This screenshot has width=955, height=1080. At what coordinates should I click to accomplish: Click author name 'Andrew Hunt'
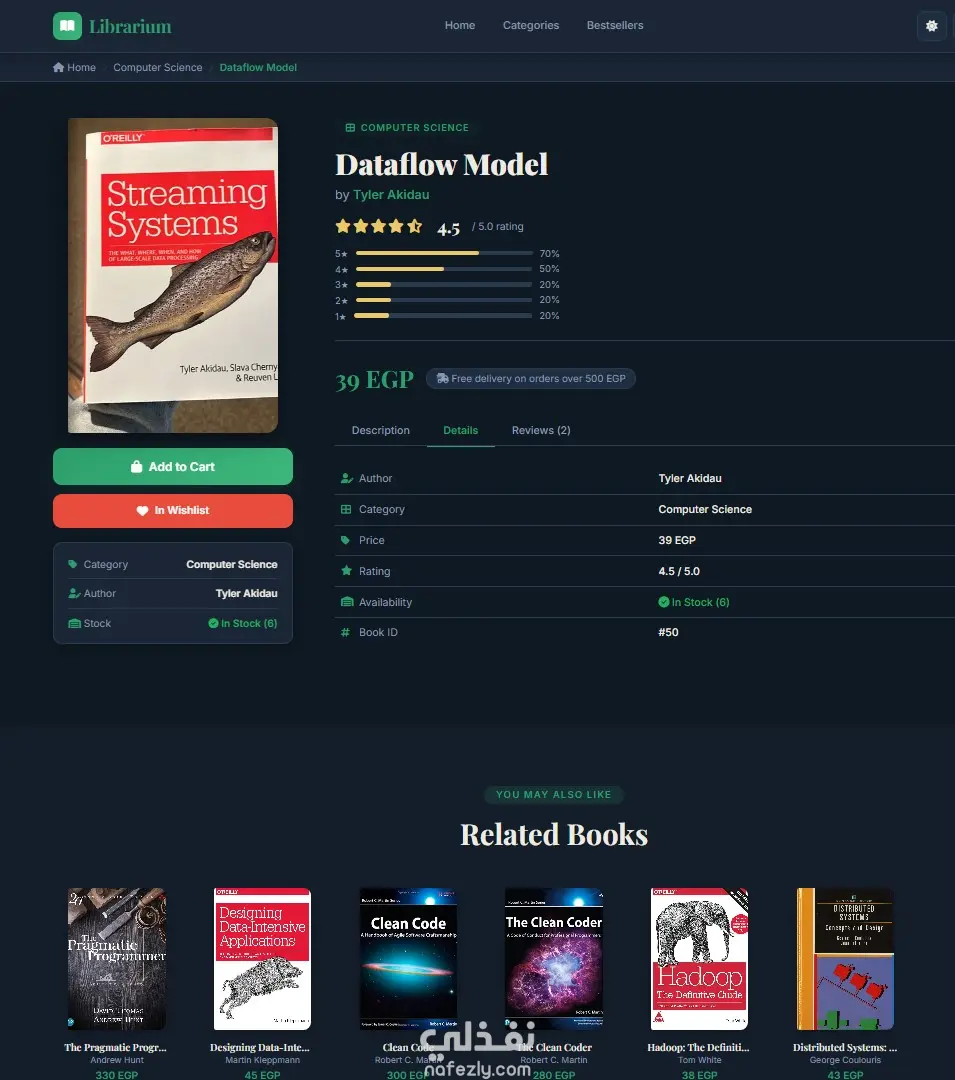117,1061
